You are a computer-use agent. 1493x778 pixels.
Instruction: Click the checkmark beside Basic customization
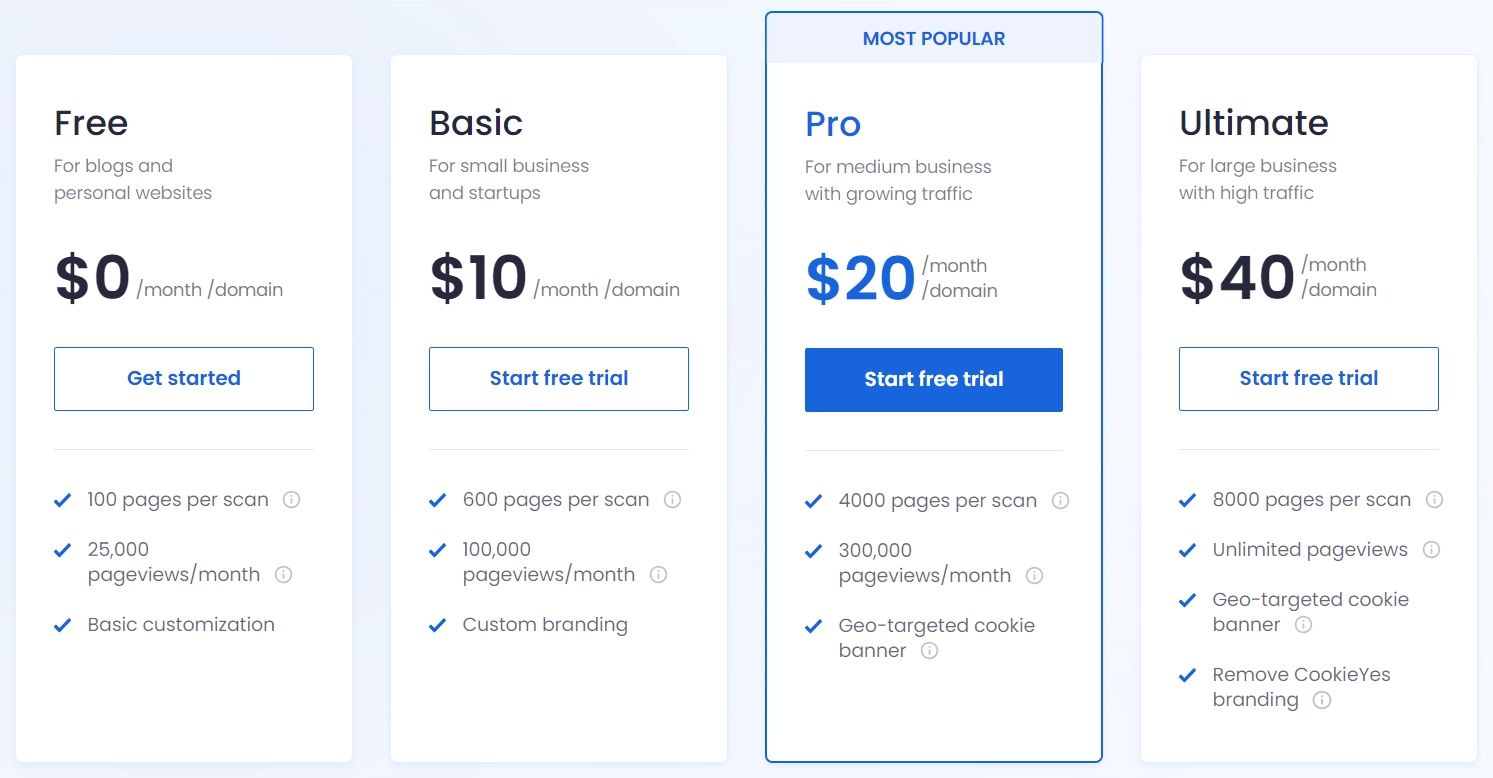[63, 624]
